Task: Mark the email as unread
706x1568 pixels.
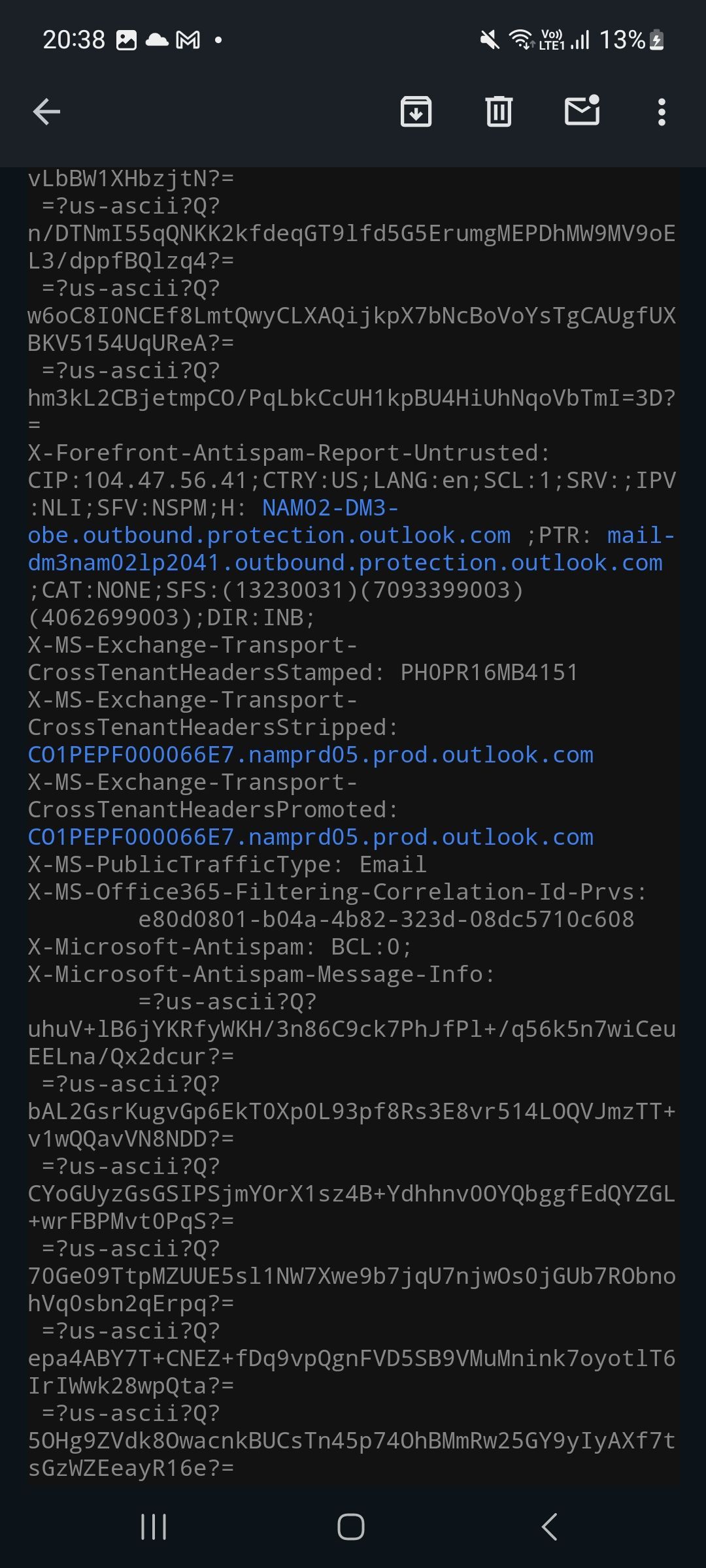Action: click(x=582, y=111)
